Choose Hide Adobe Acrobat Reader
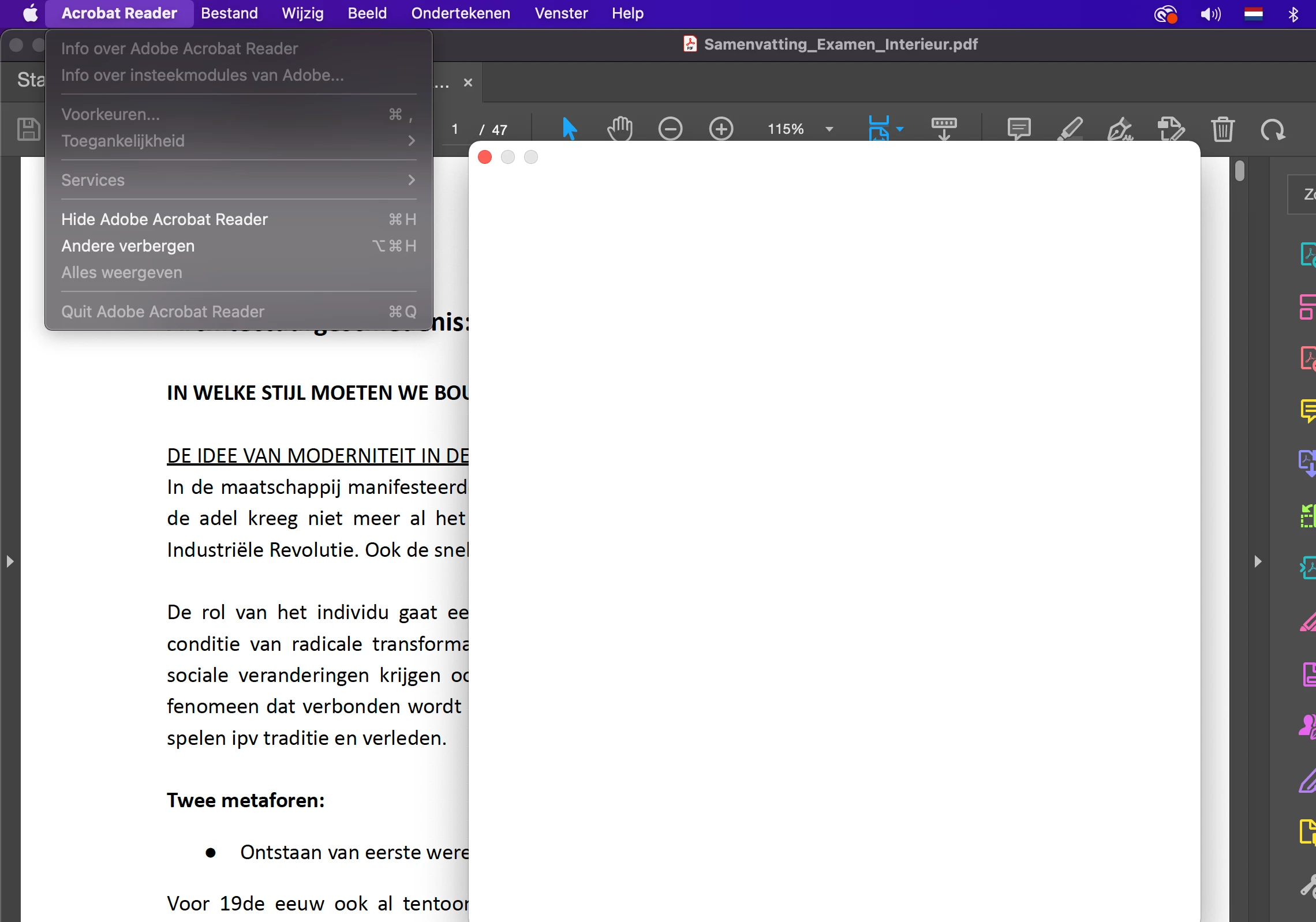 coord(164,219)
